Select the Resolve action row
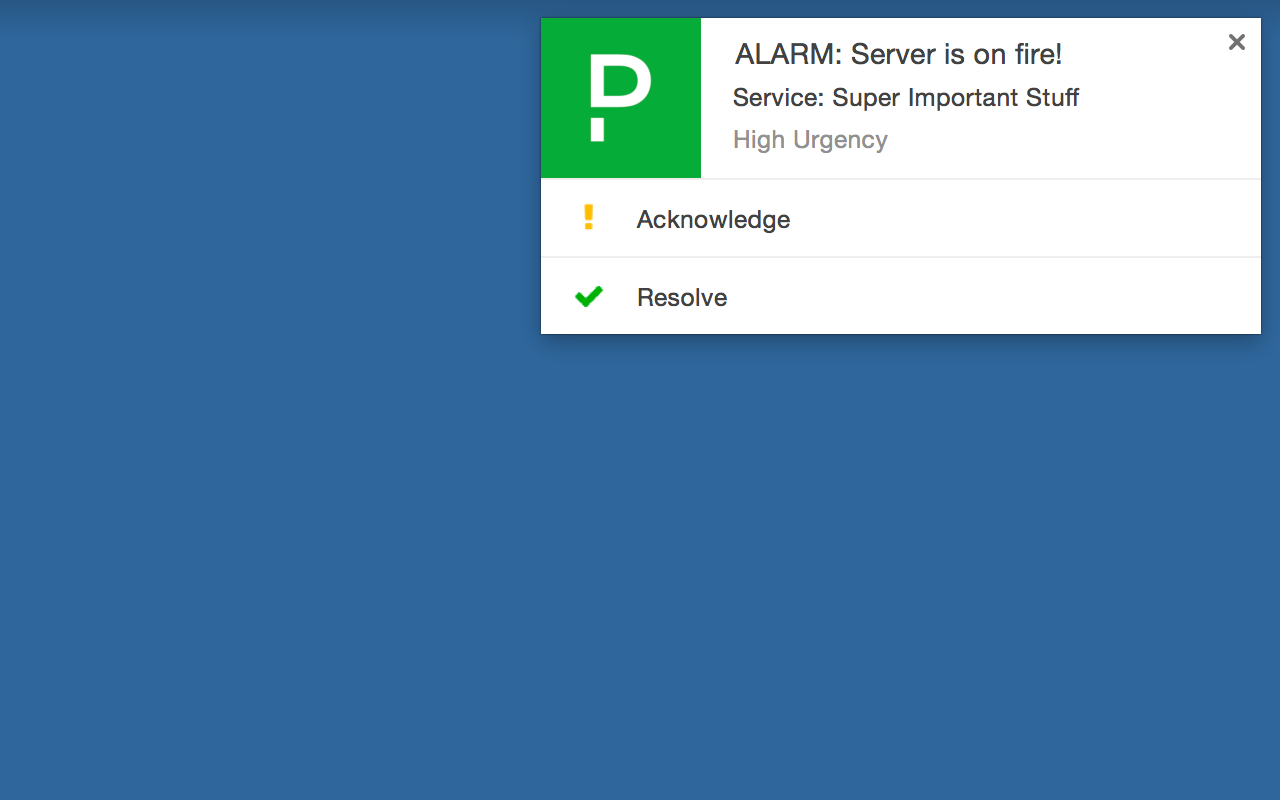 pyautogui.click(x=900, y=296)
